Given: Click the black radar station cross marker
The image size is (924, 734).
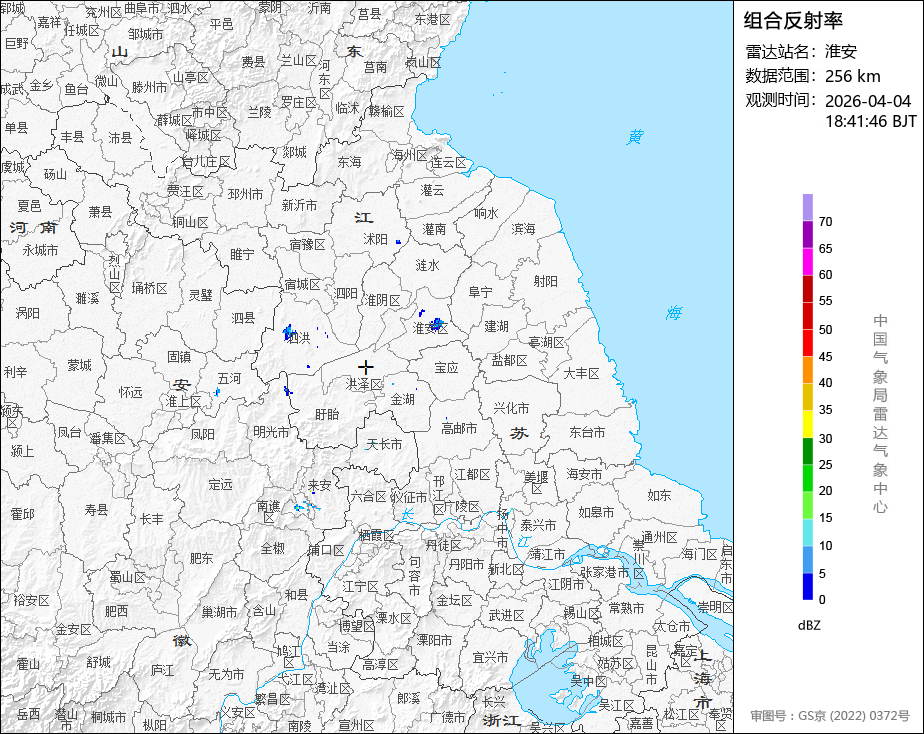Looking at the screenshot, I should coord(365,367).
